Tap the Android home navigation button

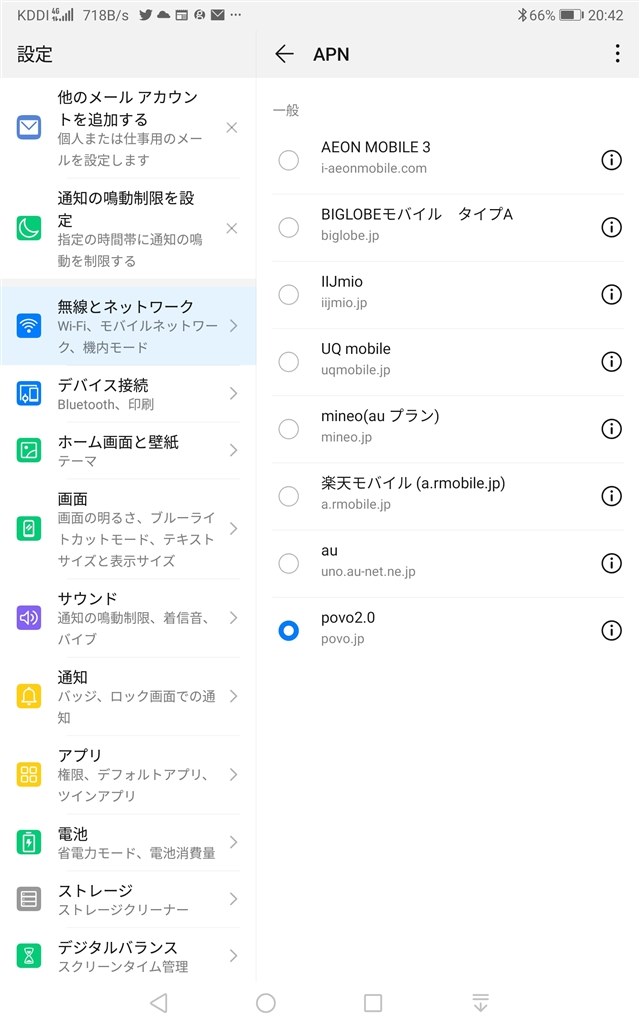coord(266,1002)
